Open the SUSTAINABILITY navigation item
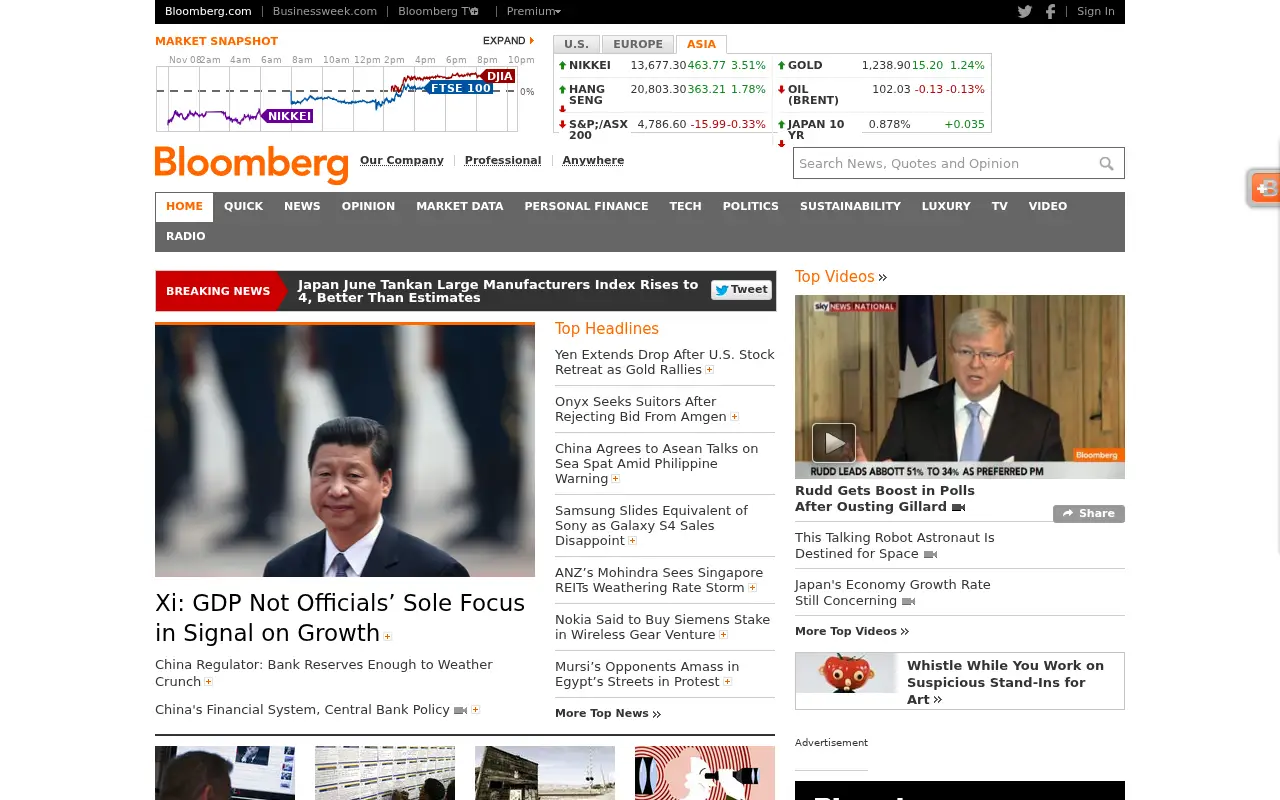This screenshot has width=1280, height=800. 850,207
